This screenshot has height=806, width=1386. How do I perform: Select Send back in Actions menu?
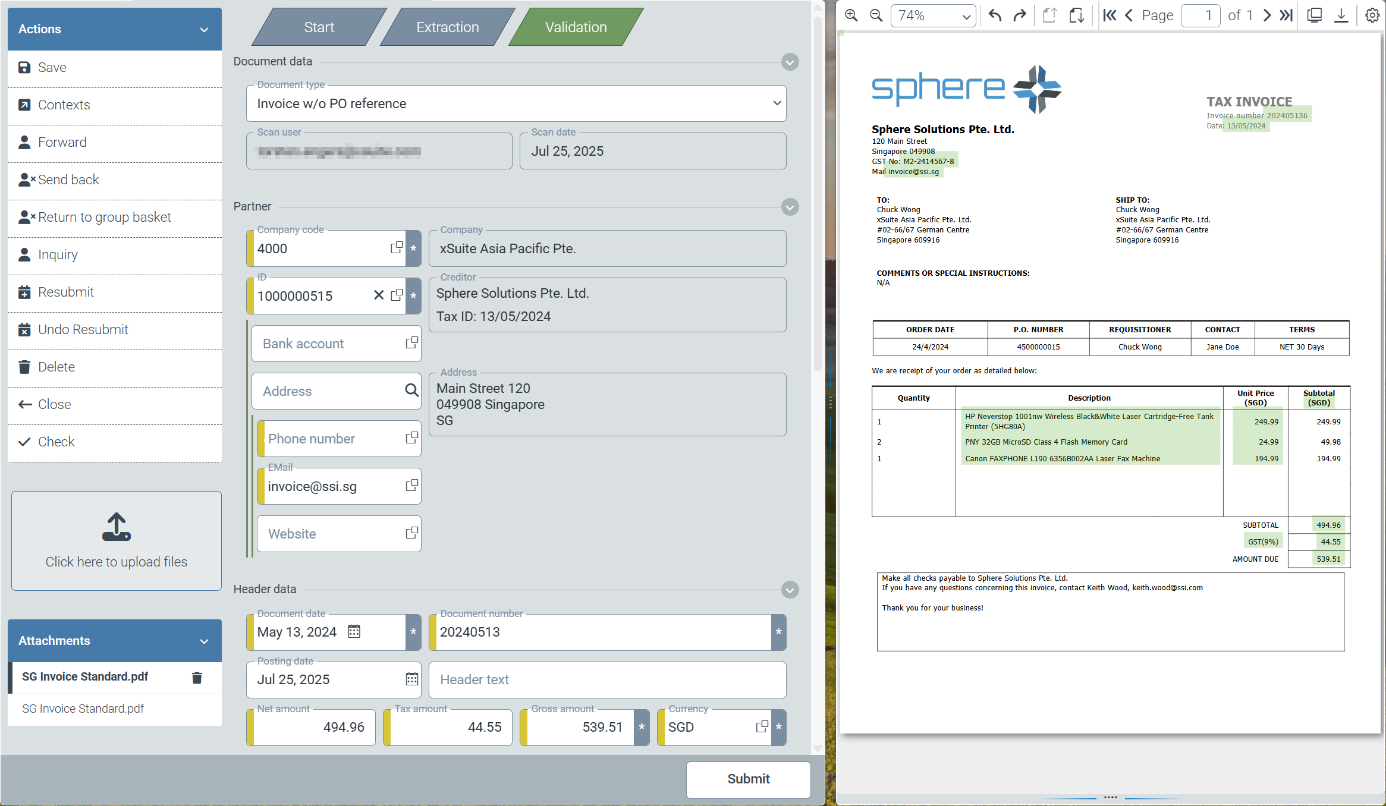68,180
